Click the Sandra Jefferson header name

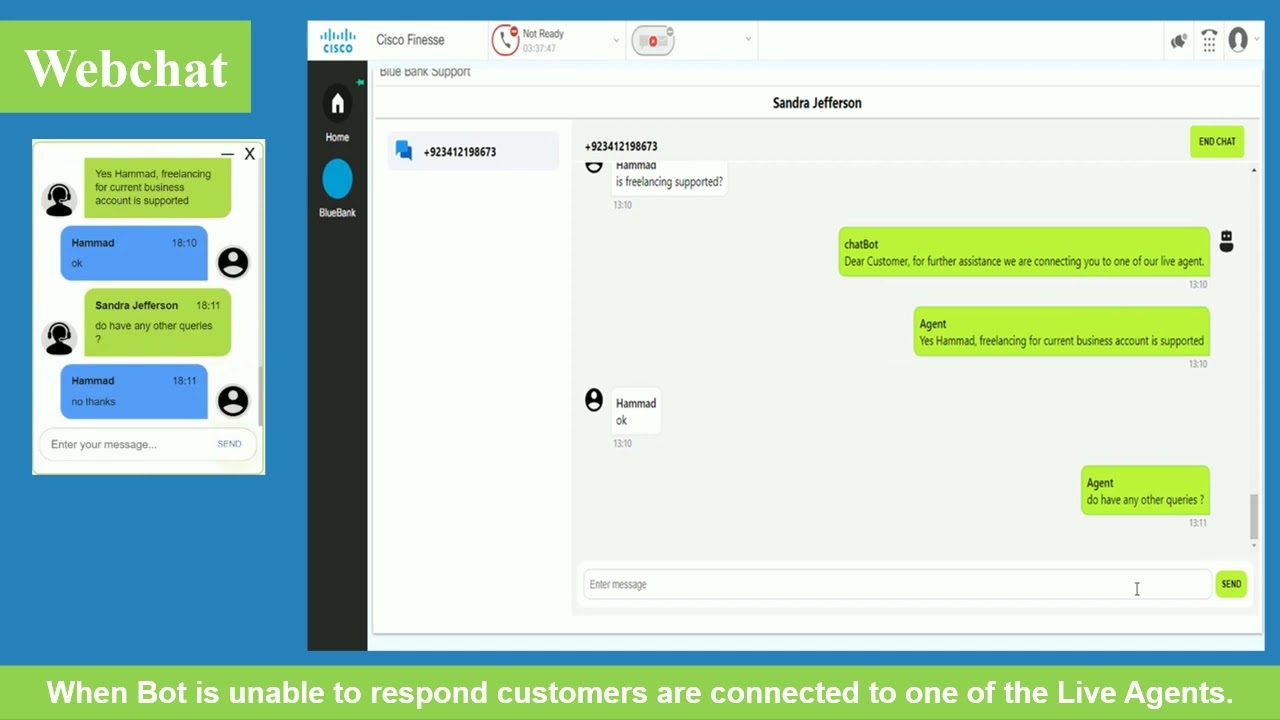pyautogui.click(x=817, y=103)
